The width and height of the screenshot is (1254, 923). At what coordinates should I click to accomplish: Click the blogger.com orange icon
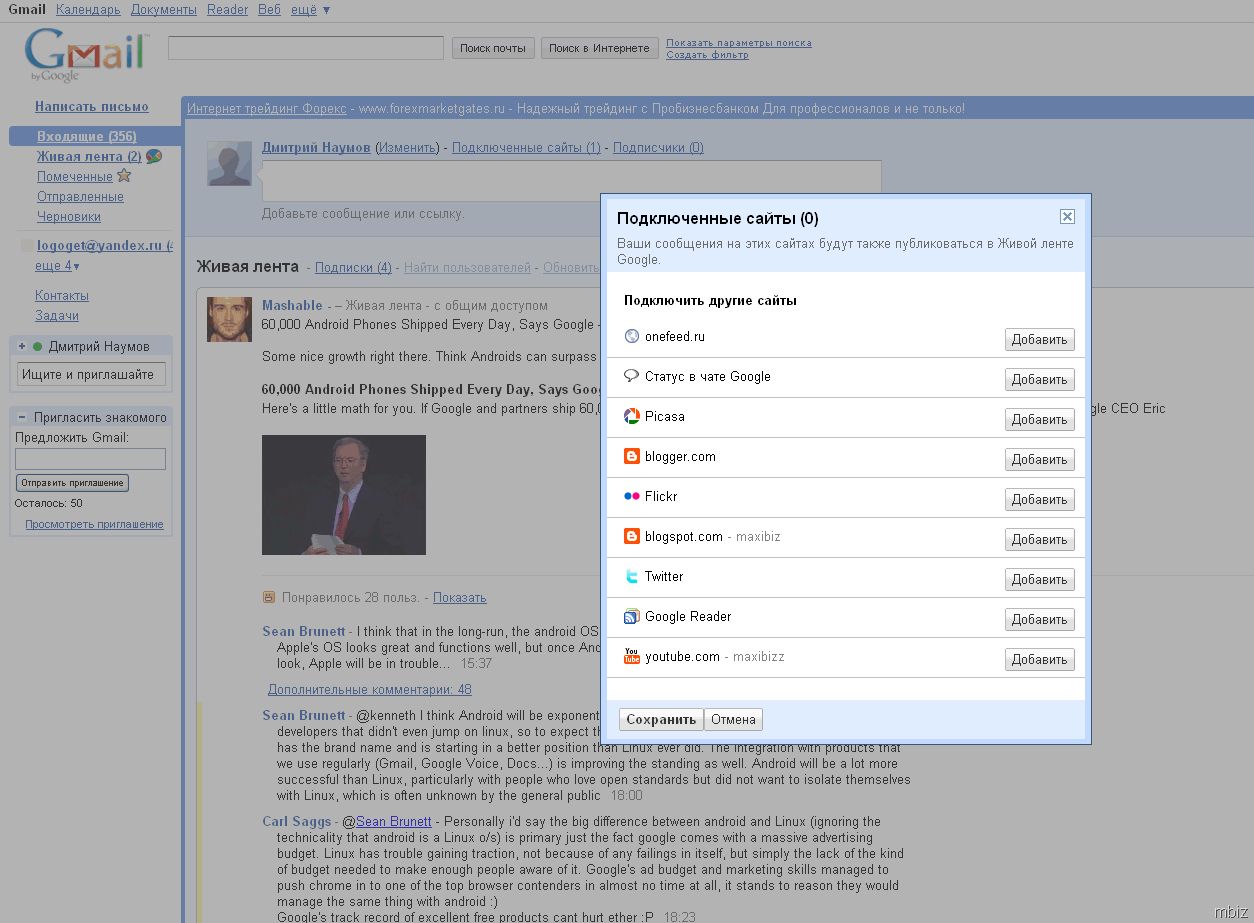point(631,457)
